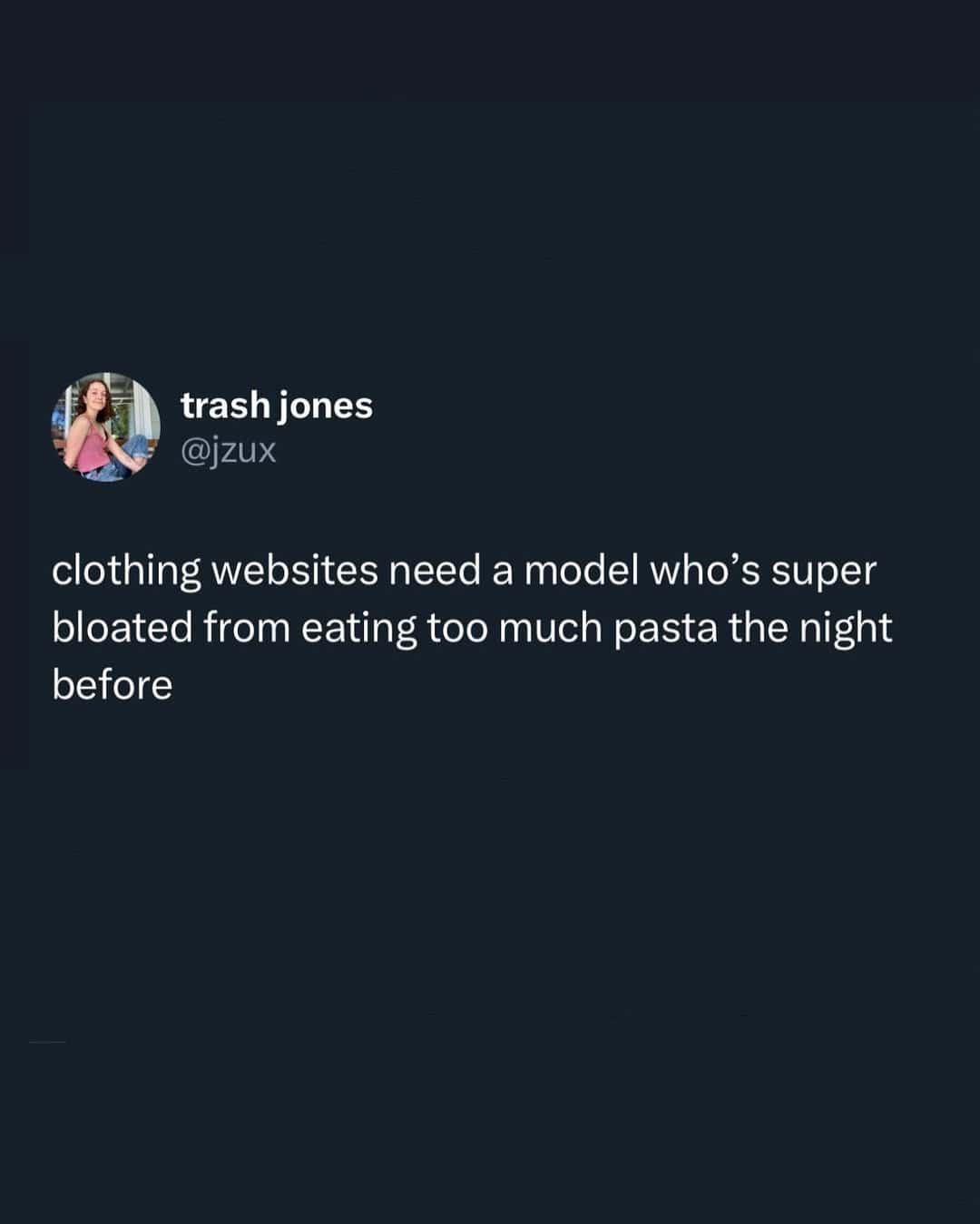Click the word "websites" in the tweet
This screenshot has width=980, height=1224.
pyautogui.click(x=295, y=571)
